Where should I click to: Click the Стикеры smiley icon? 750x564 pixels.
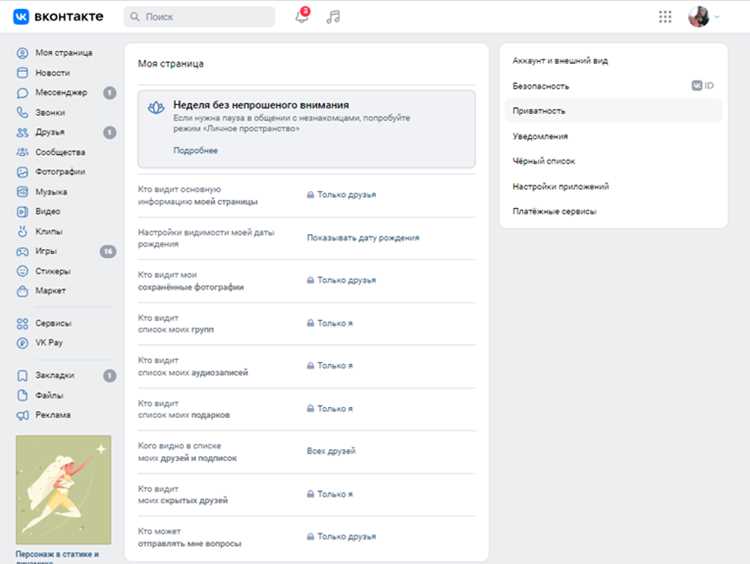tap(22, 271)
